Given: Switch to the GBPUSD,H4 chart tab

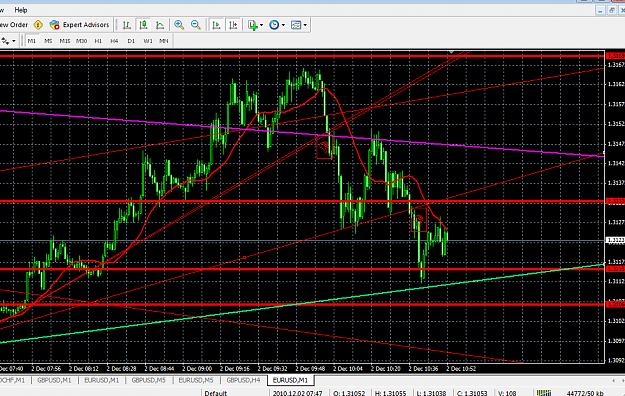Looking at the screenshot, I should [243, 380].
